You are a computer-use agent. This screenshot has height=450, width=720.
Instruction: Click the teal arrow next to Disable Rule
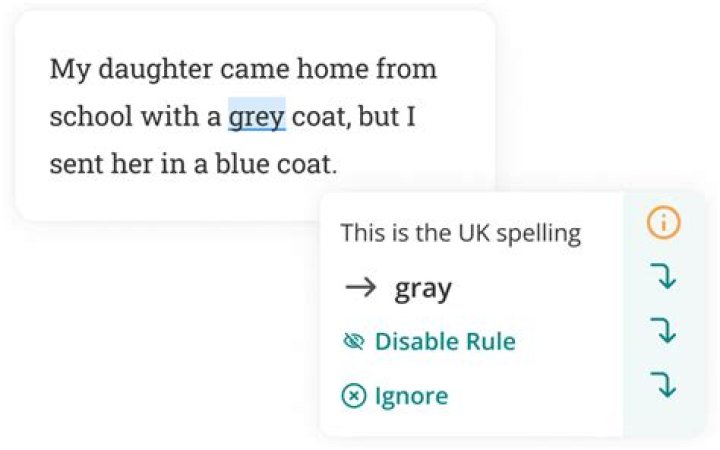[663, 330]
